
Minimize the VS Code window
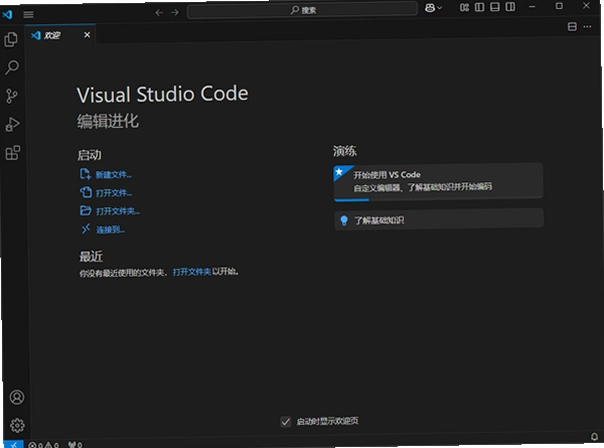point(532,6)
